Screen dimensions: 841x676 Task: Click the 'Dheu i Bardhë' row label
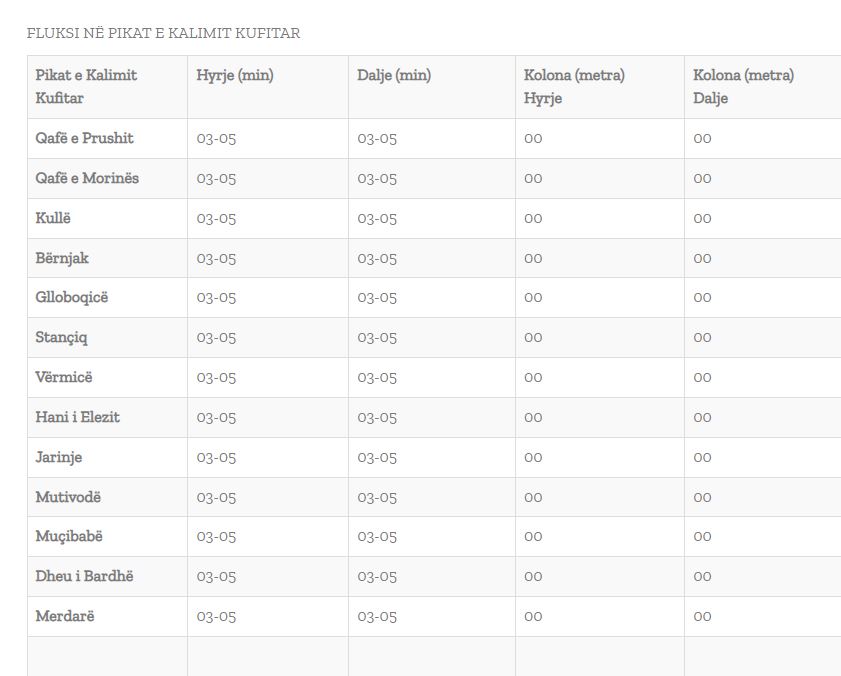coord(84,576)
